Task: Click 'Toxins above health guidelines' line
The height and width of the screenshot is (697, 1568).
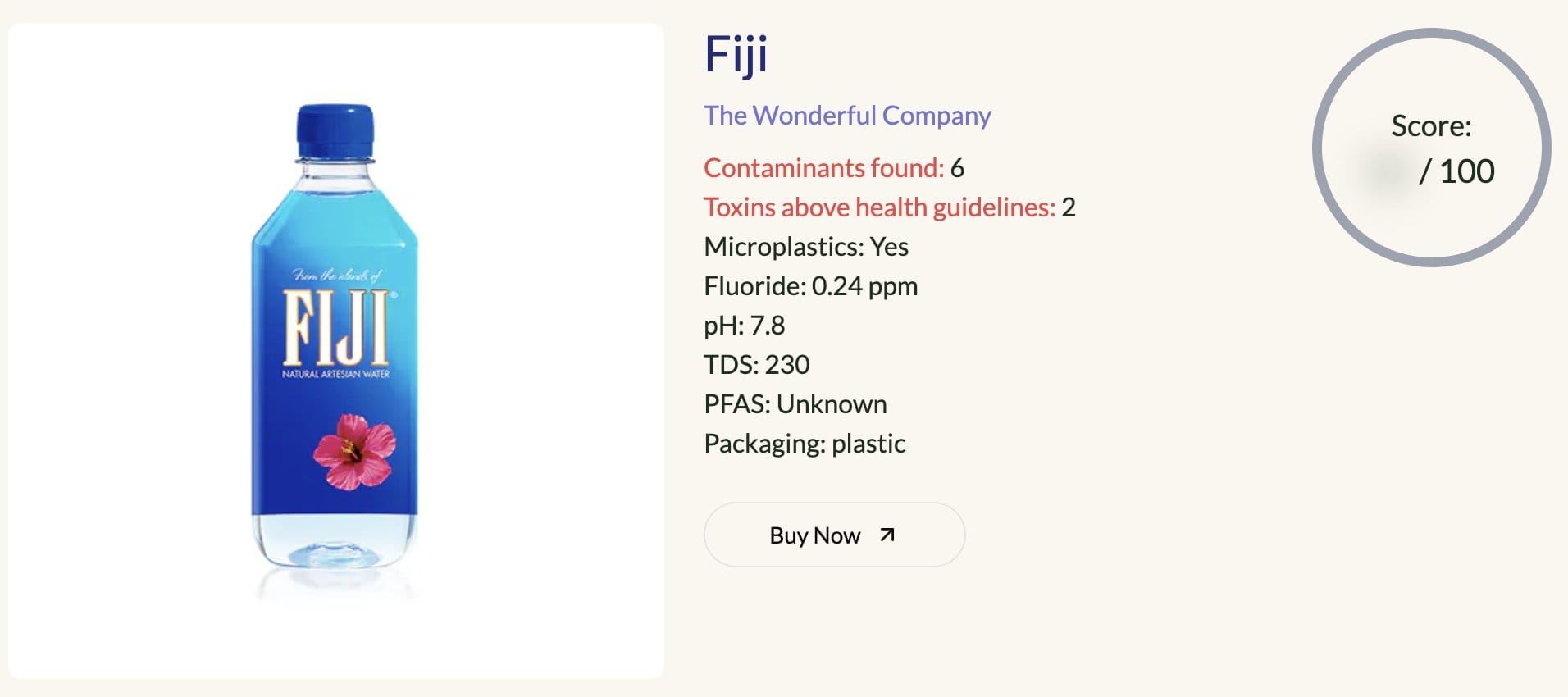Action: [890, 207]
